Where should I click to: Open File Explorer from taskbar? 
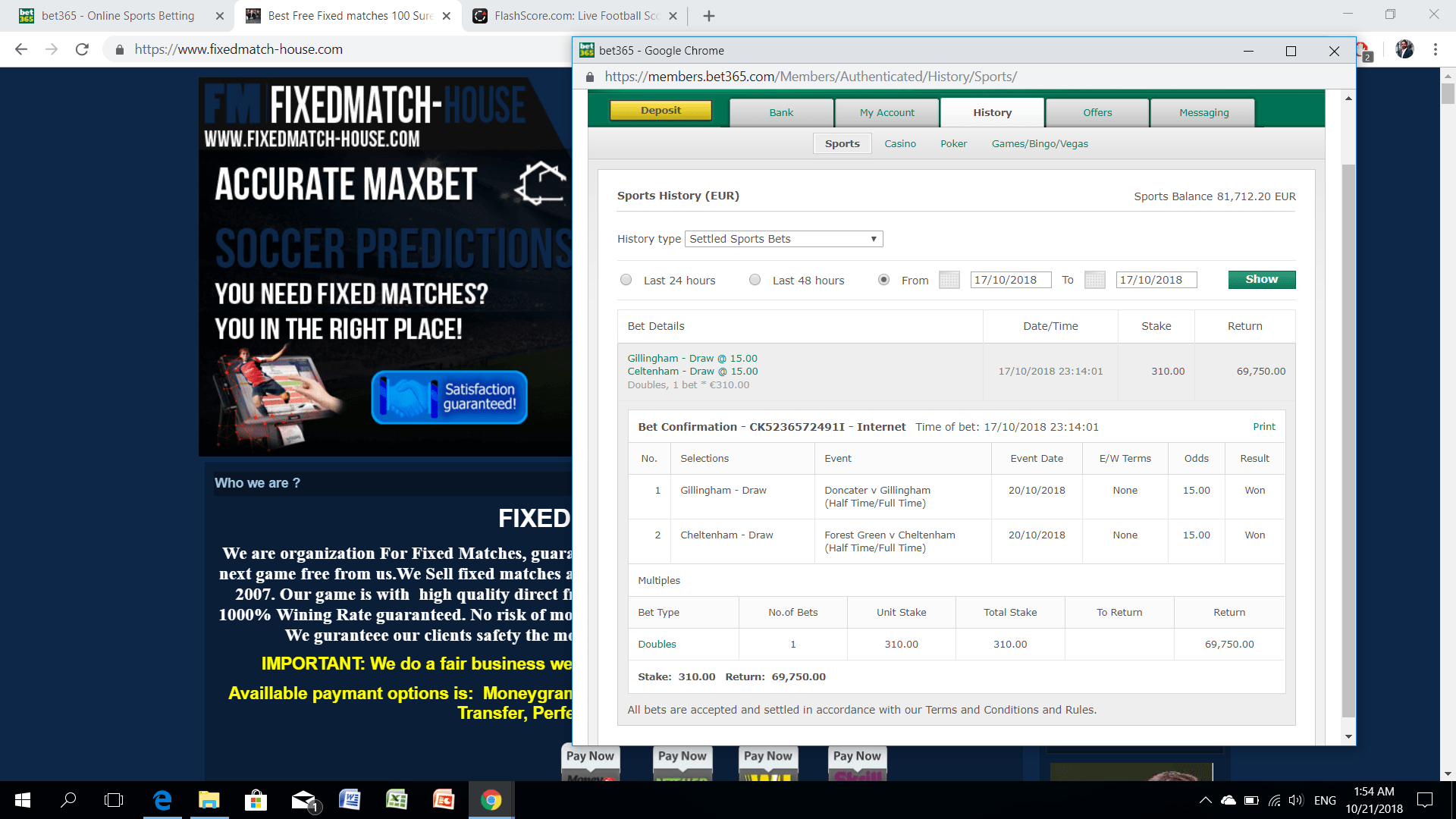209,800
